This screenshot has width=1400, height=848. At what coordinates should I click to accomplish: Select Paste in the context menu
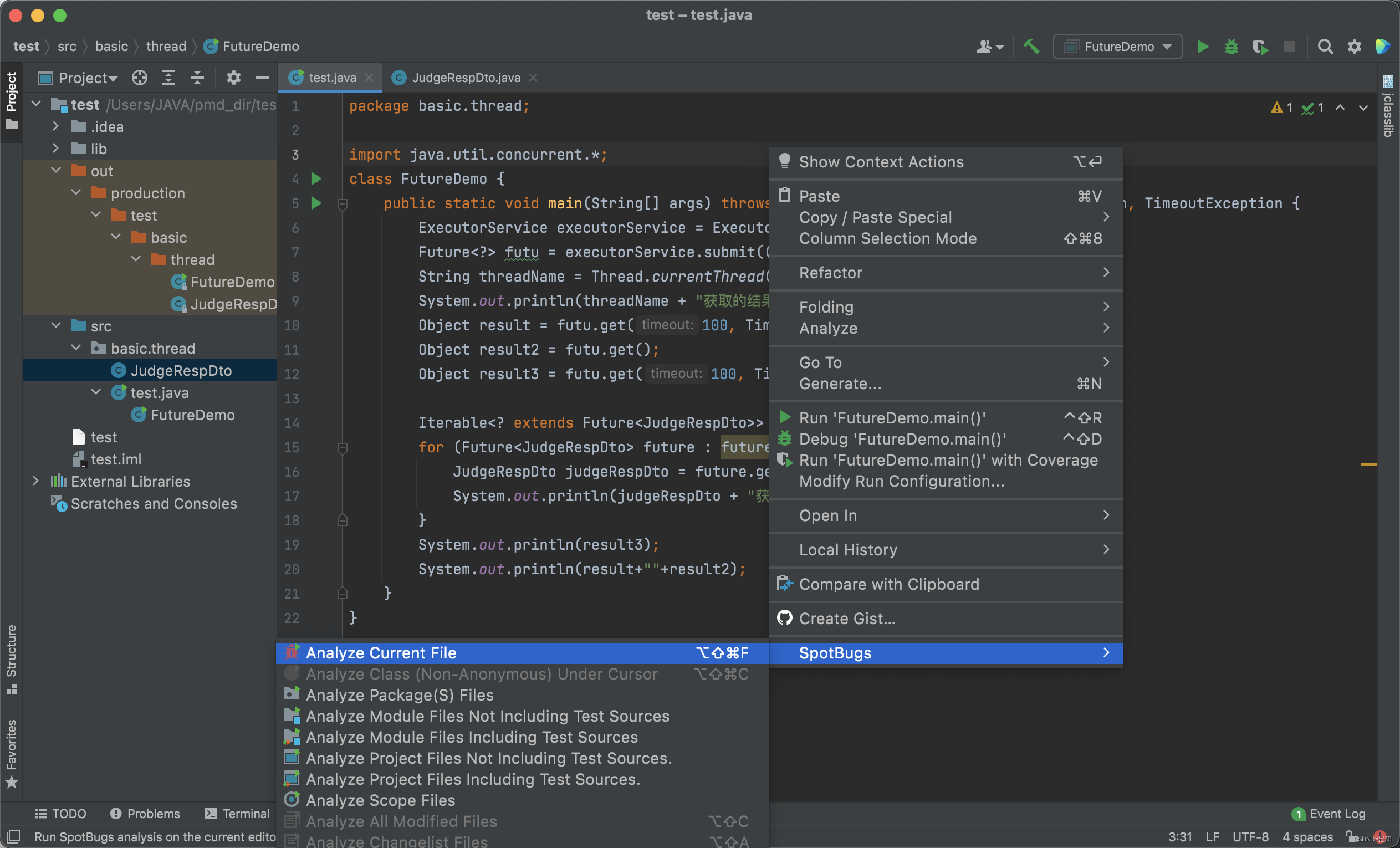[x=946, y=196]
